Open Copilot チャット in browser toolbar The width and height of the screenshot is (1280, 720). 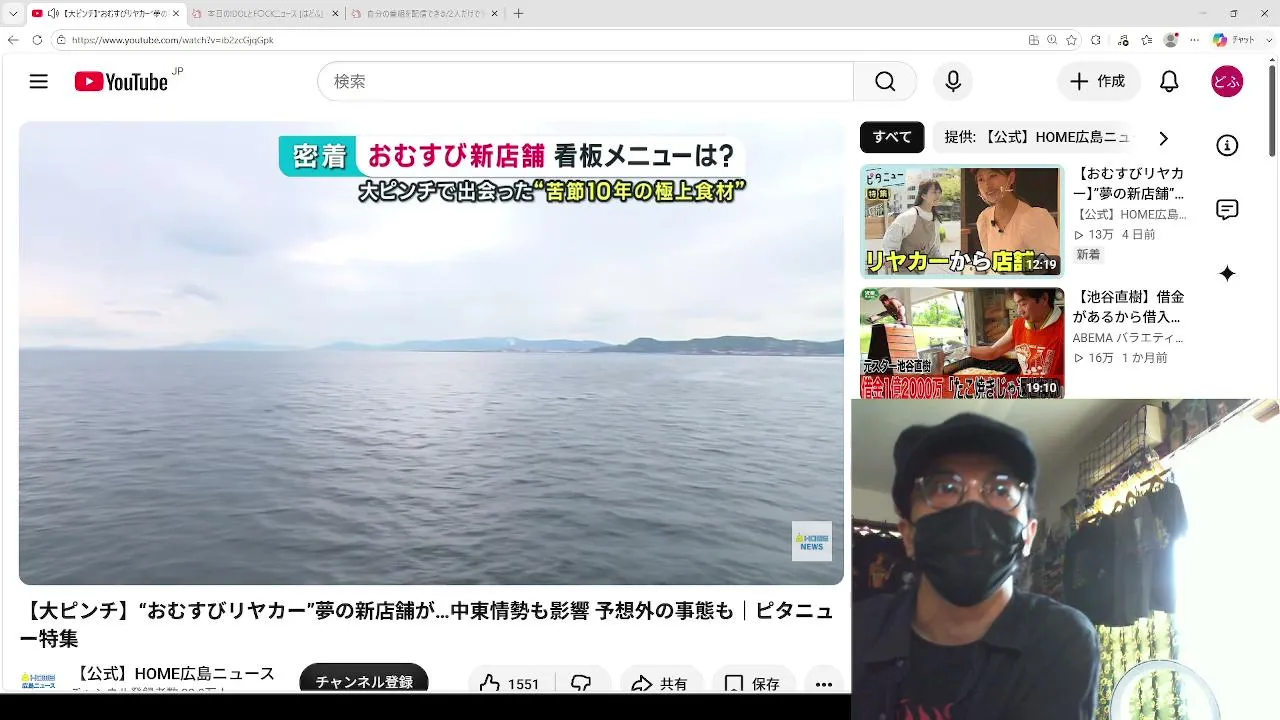[x=1234, y=40]
